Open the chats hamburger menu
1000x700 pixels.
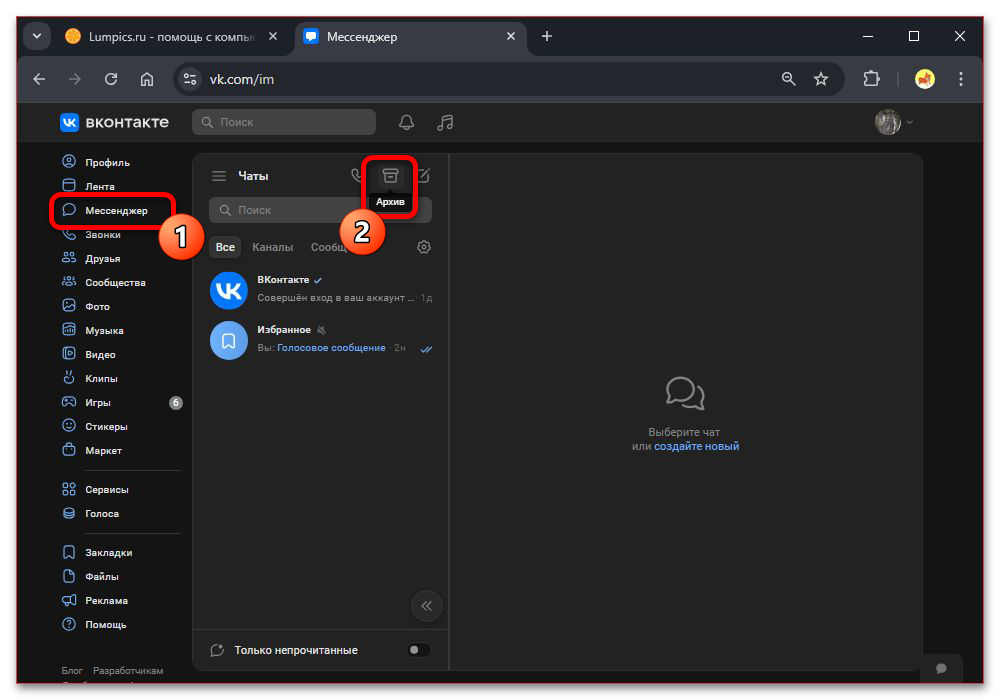coord(219,176)
